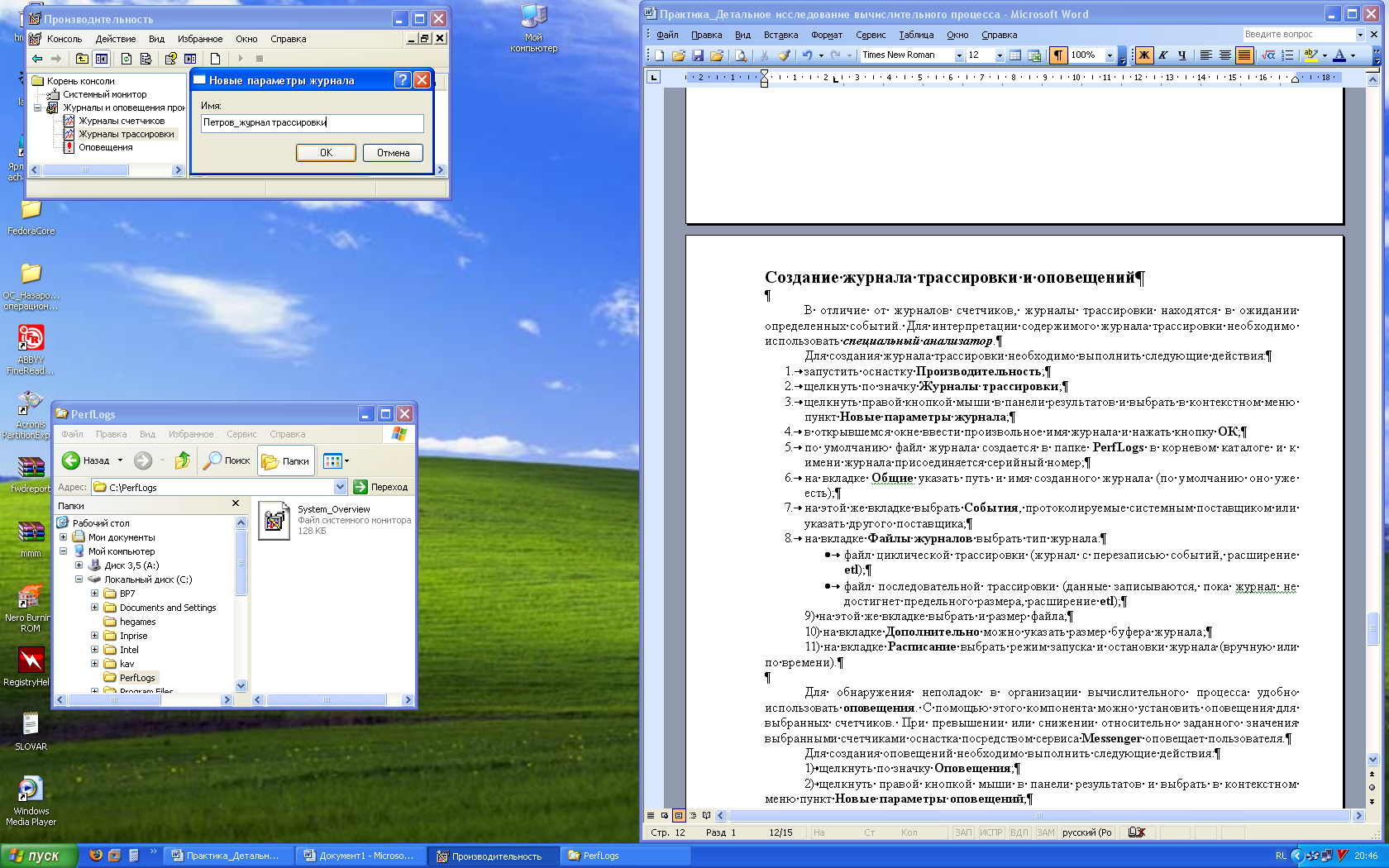Click the equation square root icon
Screen dimensions: 1389x868
point(1268,55)
